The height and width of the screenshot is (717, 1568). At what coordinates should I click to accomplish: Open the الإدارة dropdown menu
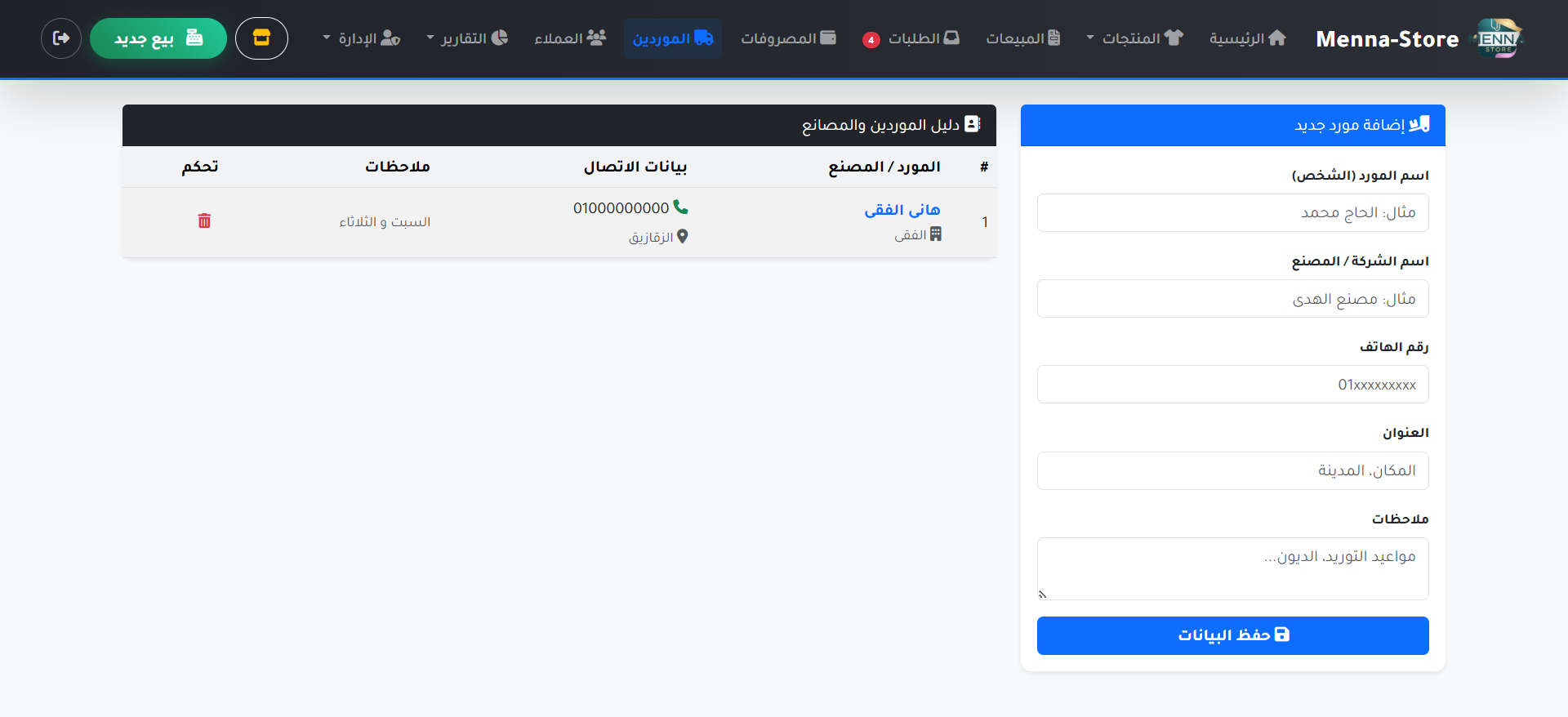click(x=362, y=38)
